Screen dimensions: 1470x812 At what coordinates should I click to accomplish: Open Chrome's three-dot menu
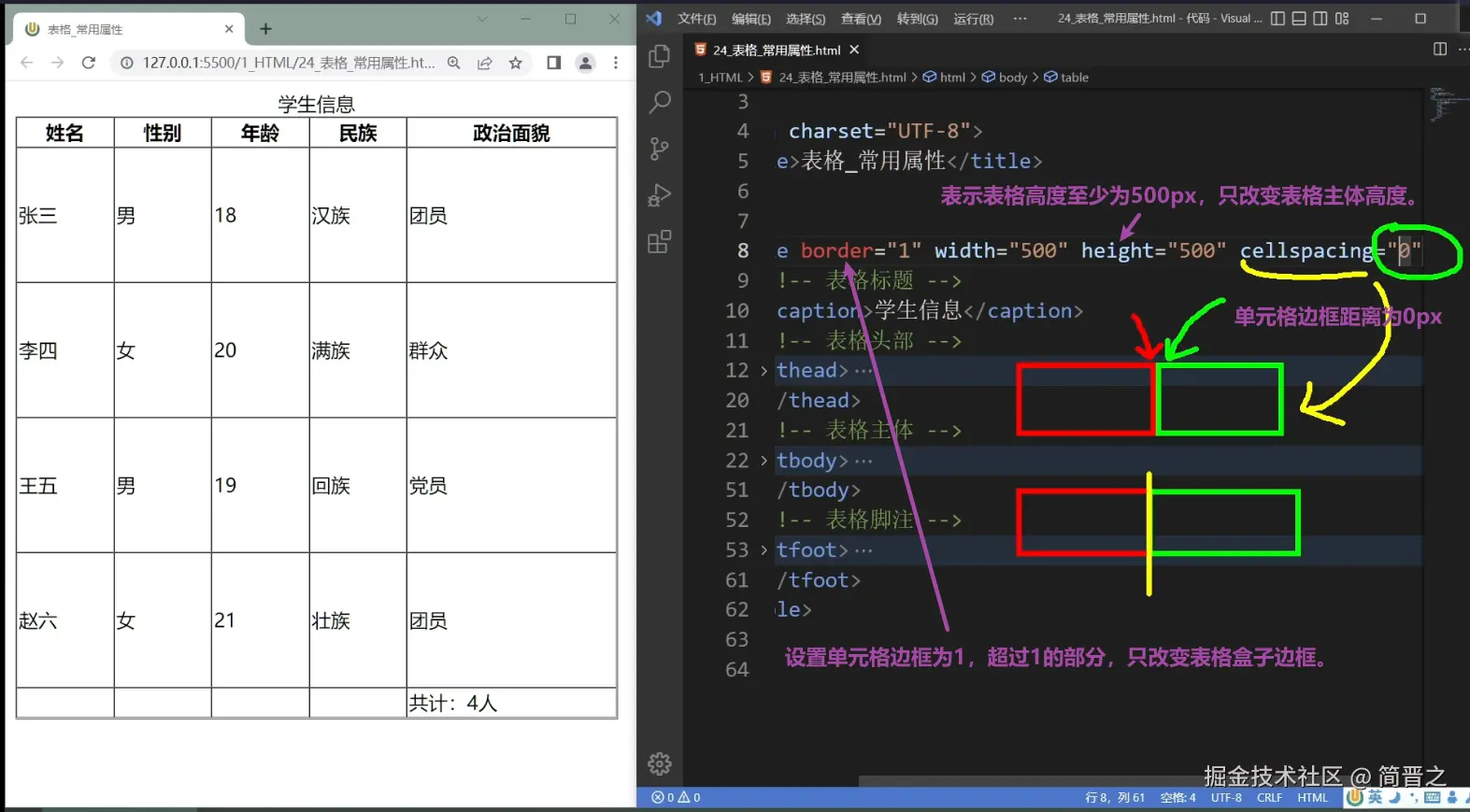616,63
